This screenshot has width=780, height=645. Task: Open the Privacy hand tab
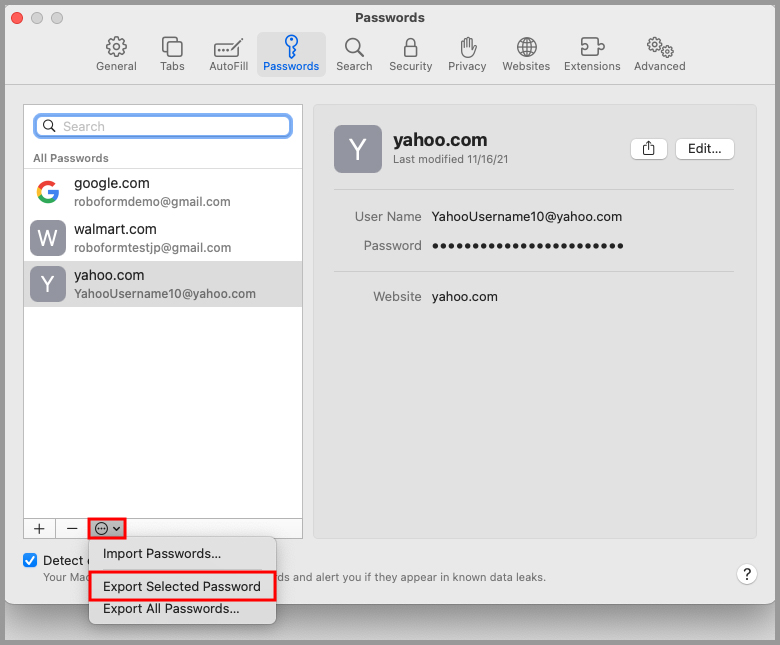tap(467, 54)
